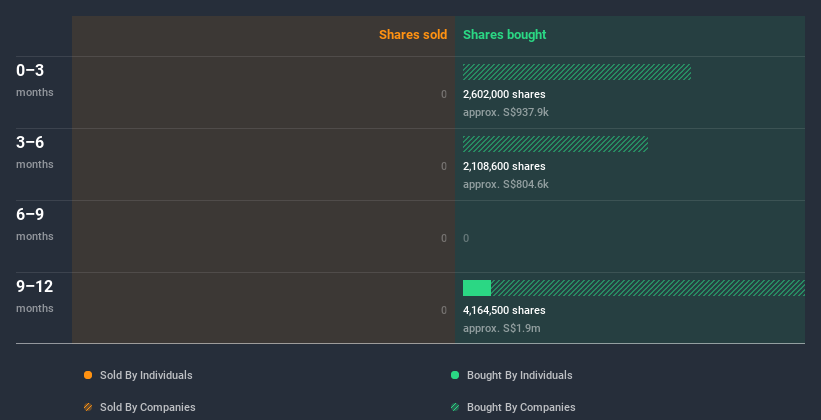Click the 3–6 months row label

(35, 151)
